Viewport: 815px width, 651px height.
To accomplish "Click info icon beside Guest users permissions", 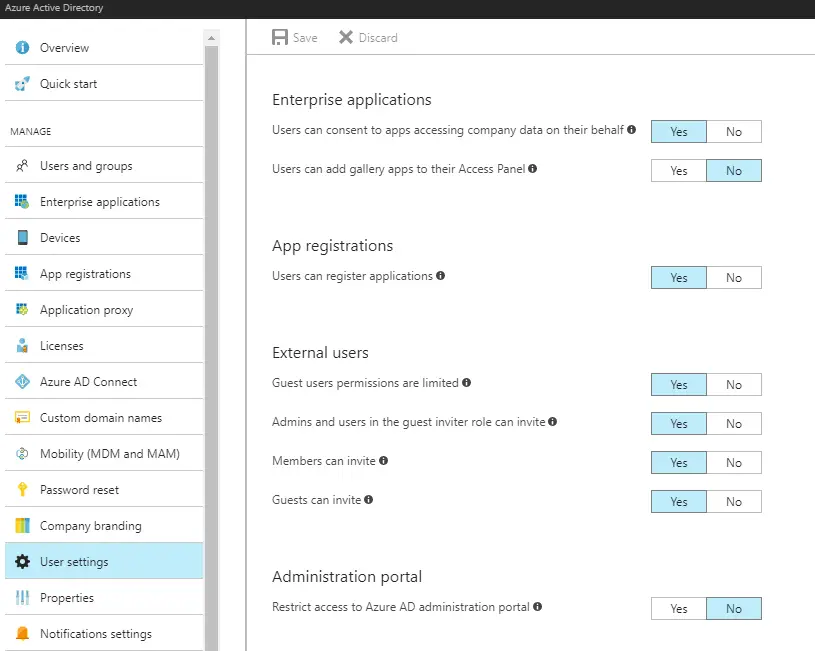I will [x=466, y=383].
